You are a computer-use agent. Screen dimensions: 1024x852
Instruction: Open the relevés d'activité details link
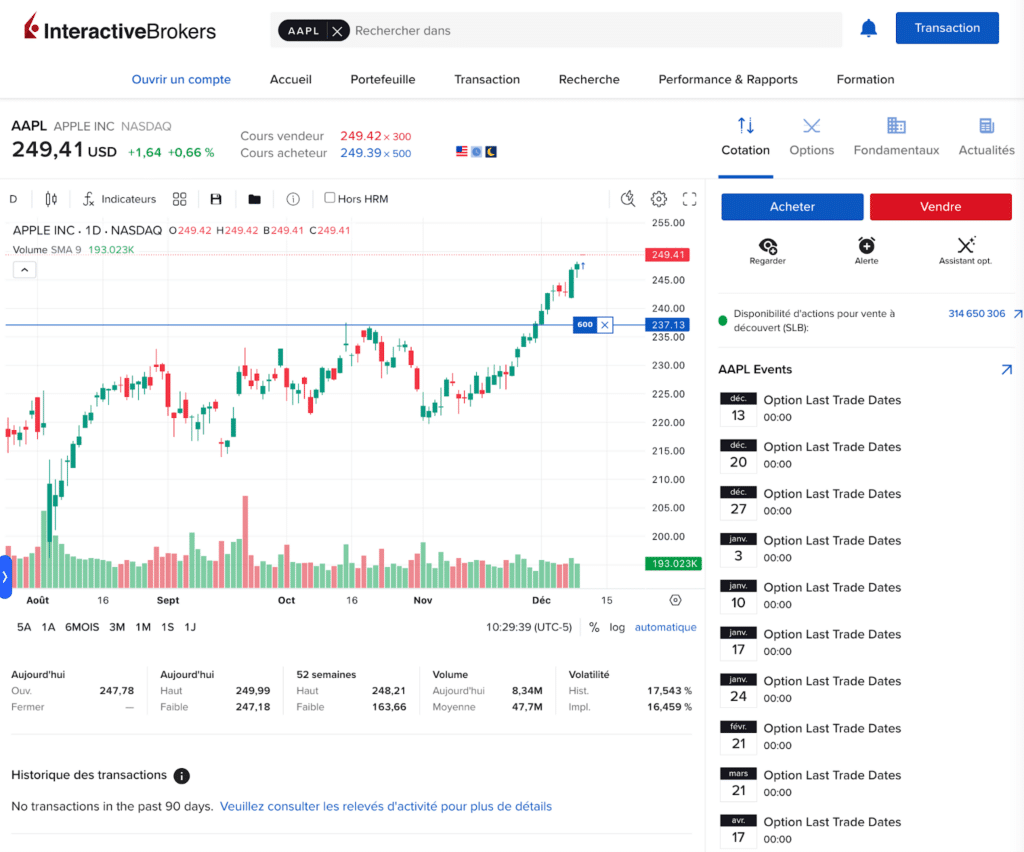(x=386, y=807)
